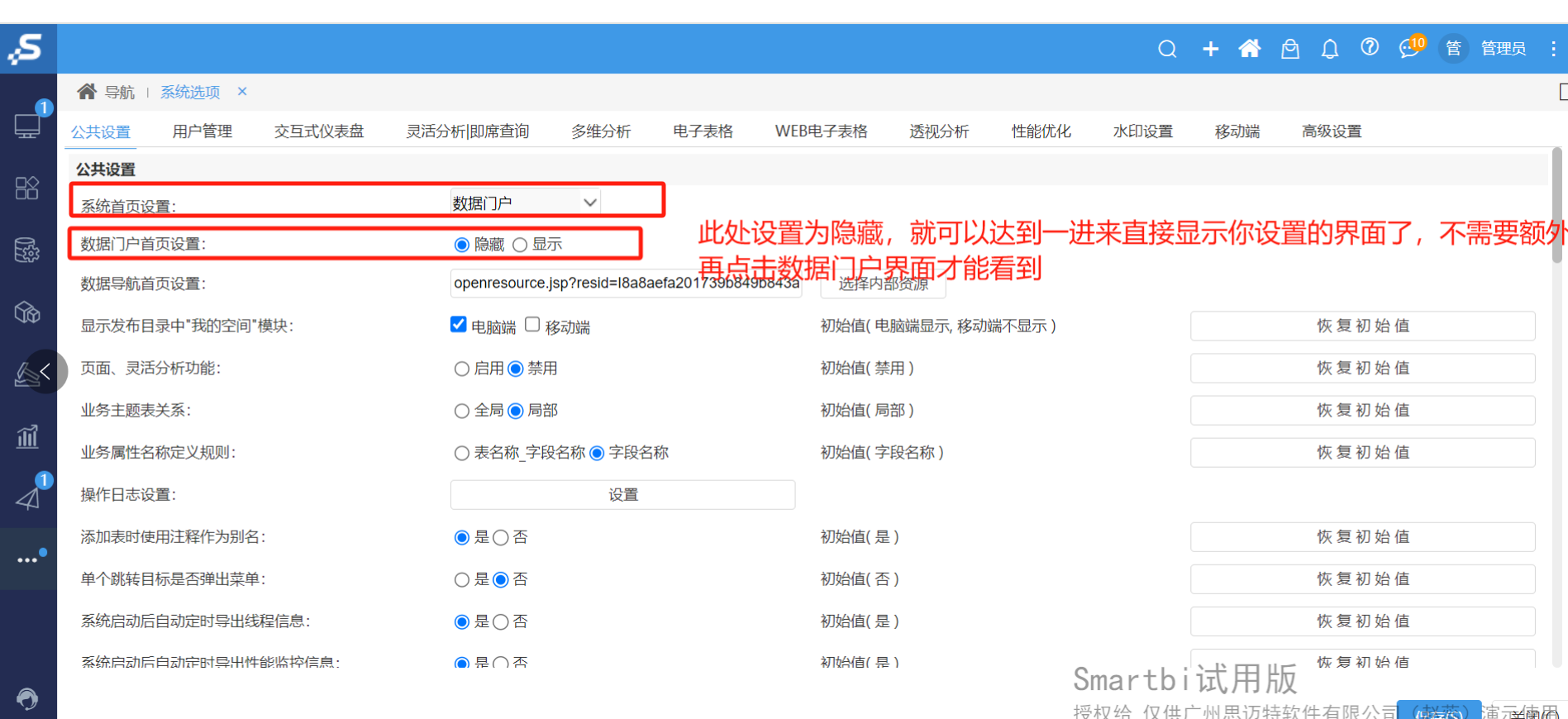
Task: Open the search icon in header
Action: (1167, 49)
